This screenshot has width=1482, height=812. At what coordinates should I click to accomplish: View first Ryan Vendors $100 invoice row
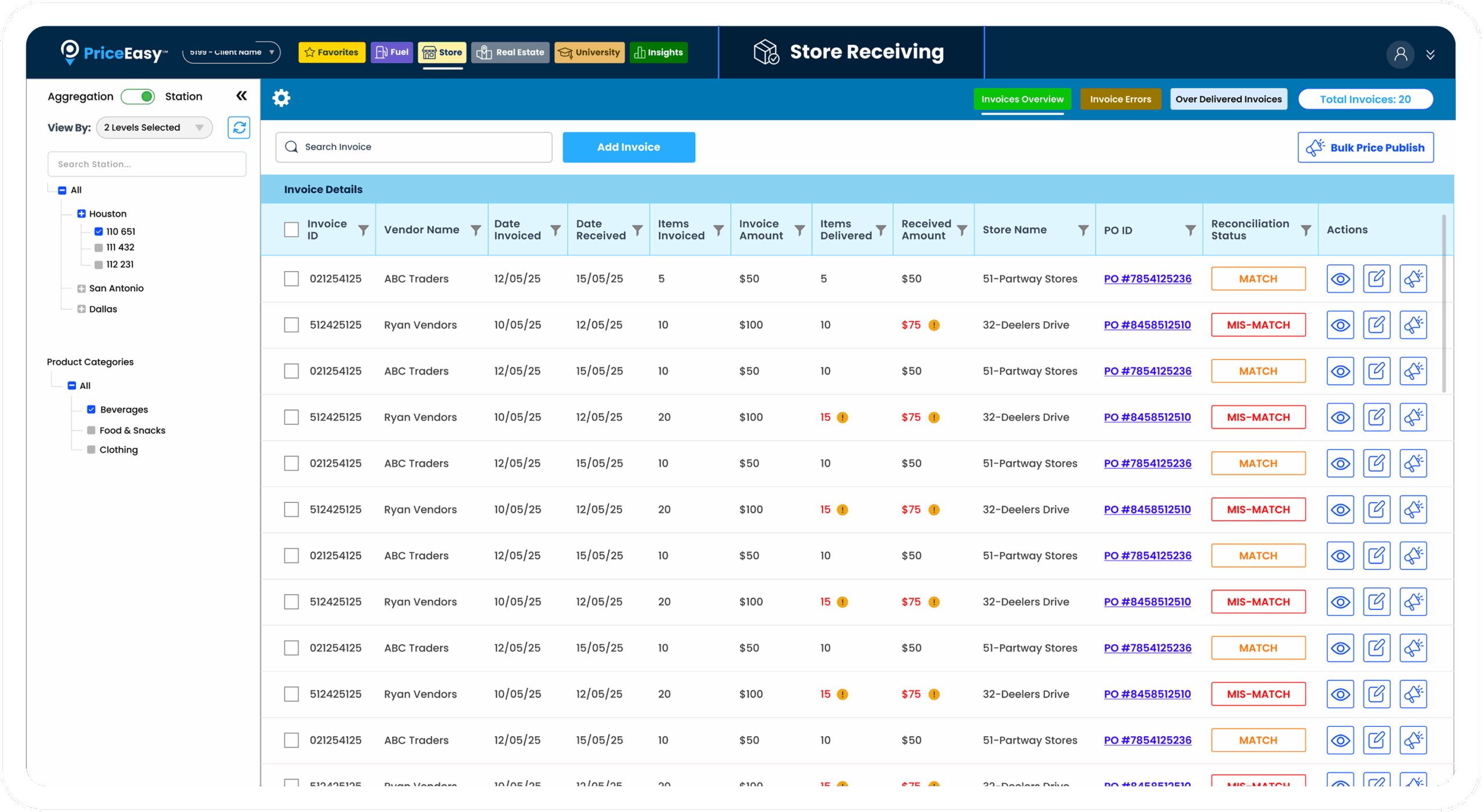(x=1340, y=325)
